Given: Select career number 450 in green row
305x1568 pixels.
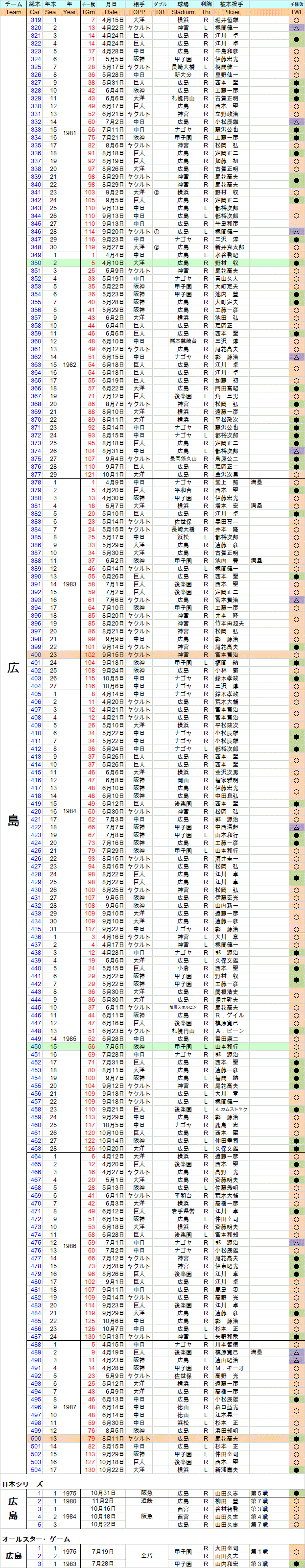Looking at the screenshot, I should pos(35,1046).
